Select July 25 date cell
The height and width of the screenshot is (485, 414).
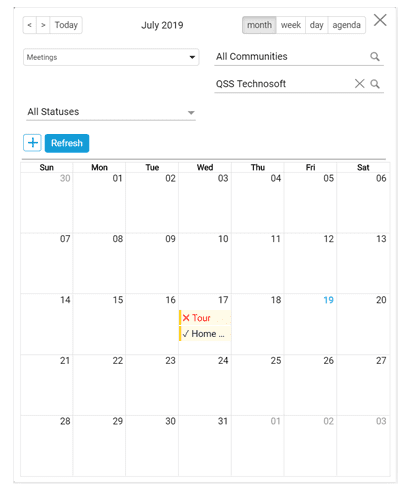258,385
